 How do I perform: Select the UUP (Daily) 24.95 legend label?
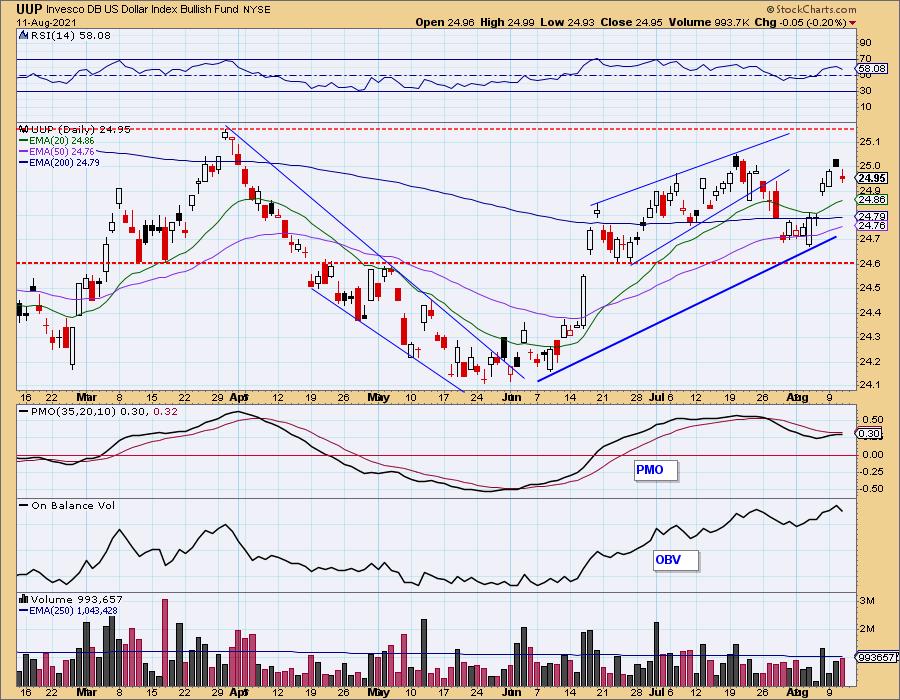tap(80, 129)
